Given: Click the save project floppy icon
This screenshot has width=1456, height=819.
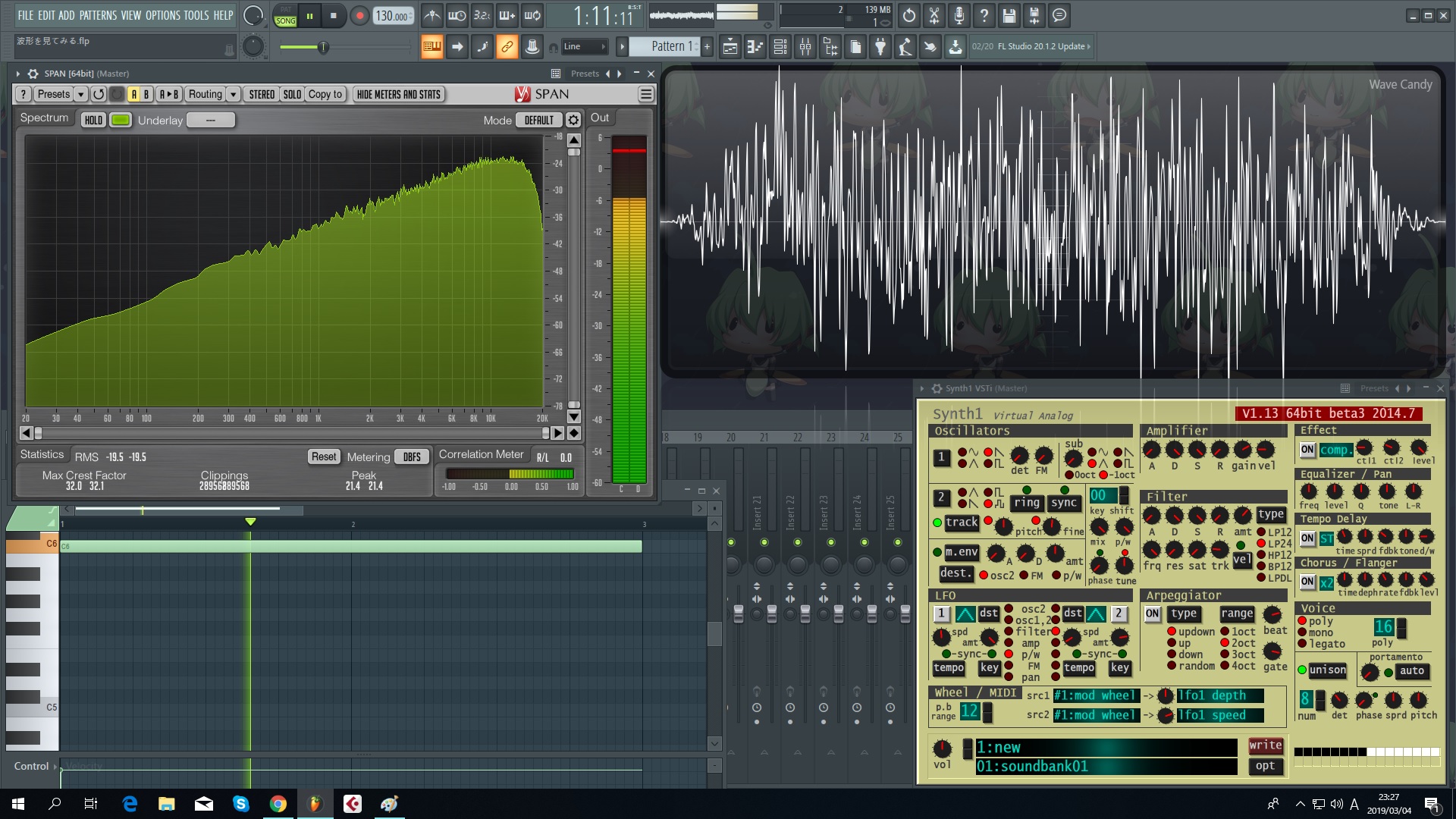Looking at the screenshot, I should click(x=1009, y=15).
